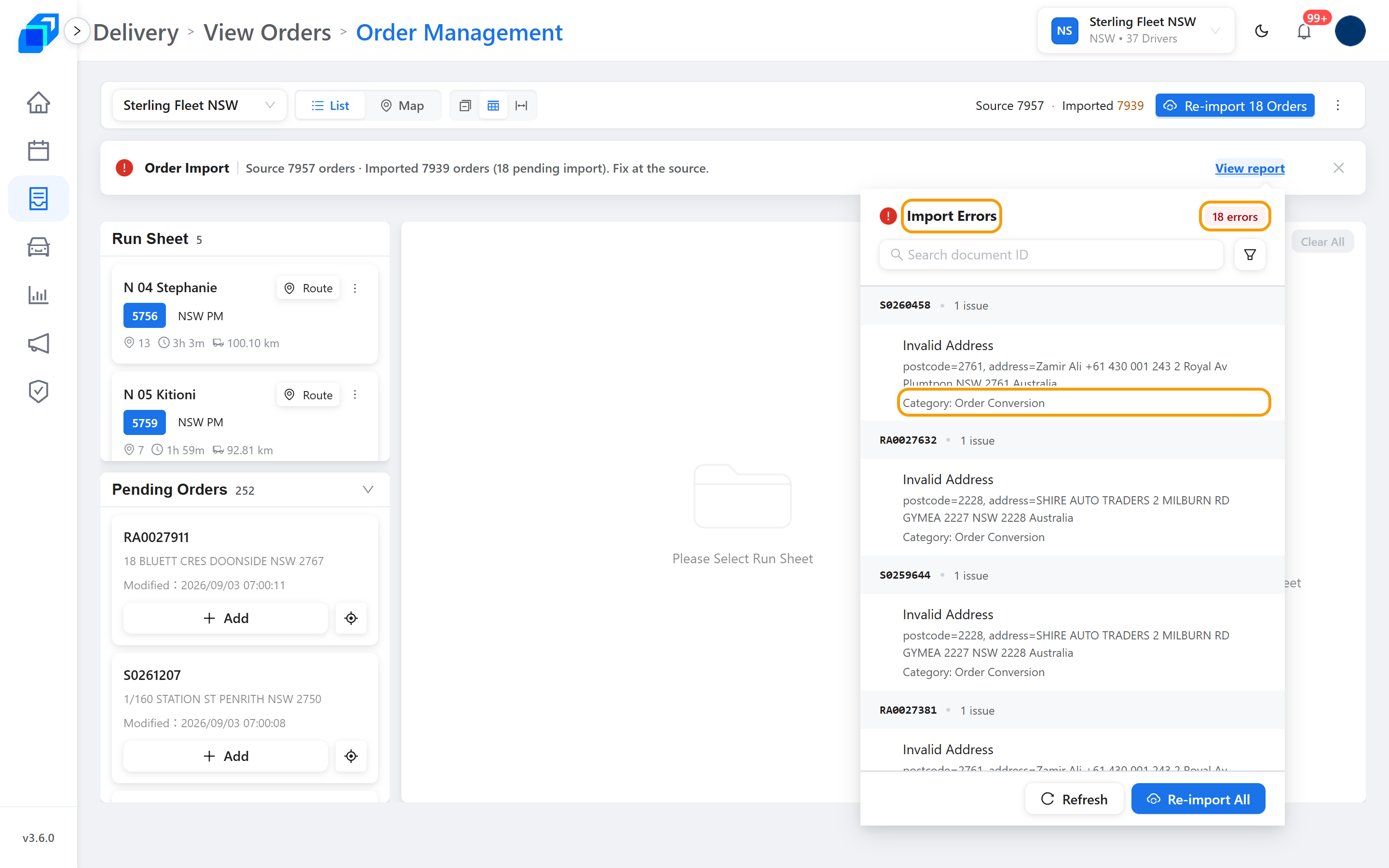Select error entry S0260458

tap(1072, 305)
